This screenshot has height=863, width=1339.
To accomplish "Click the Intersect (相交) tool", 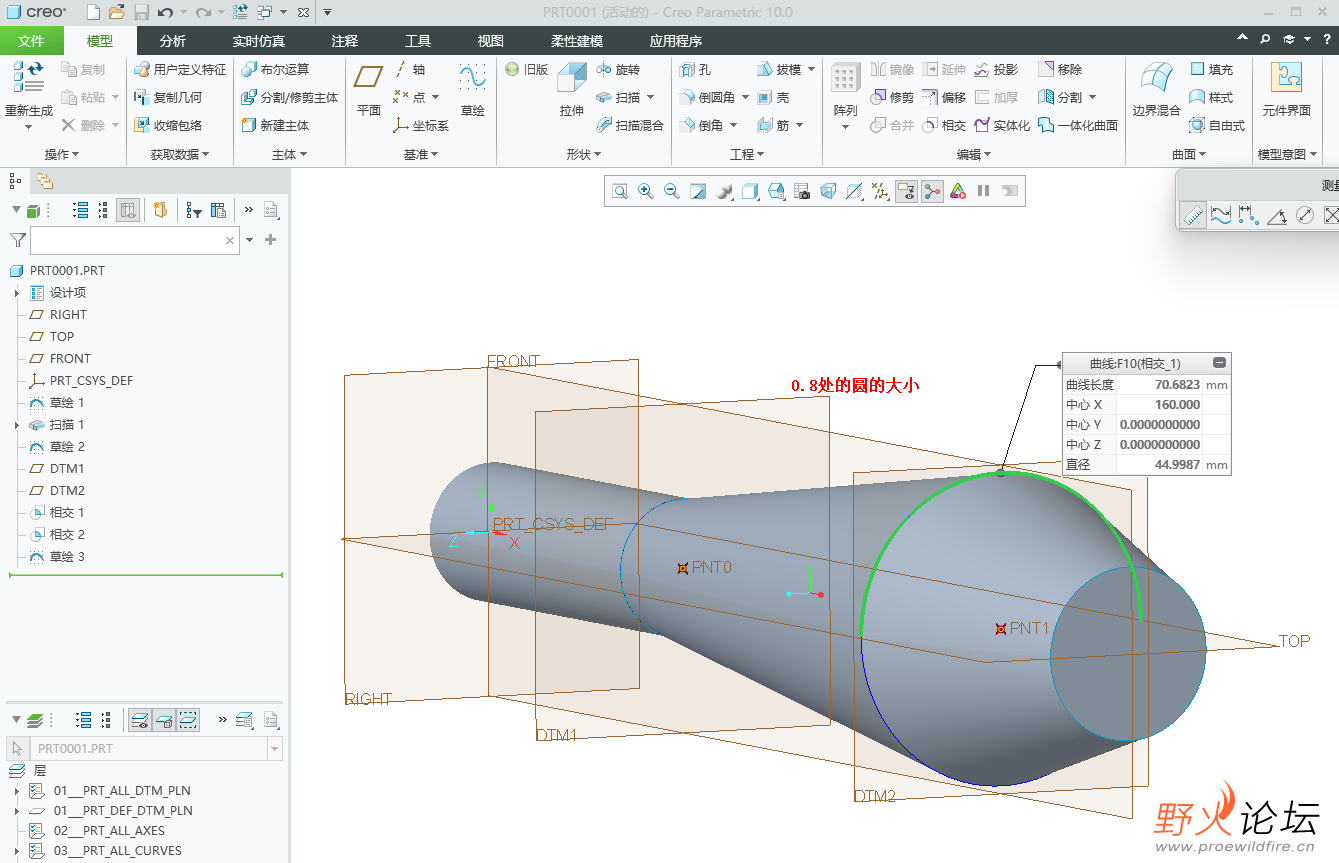I will click(x=944, y=125).
